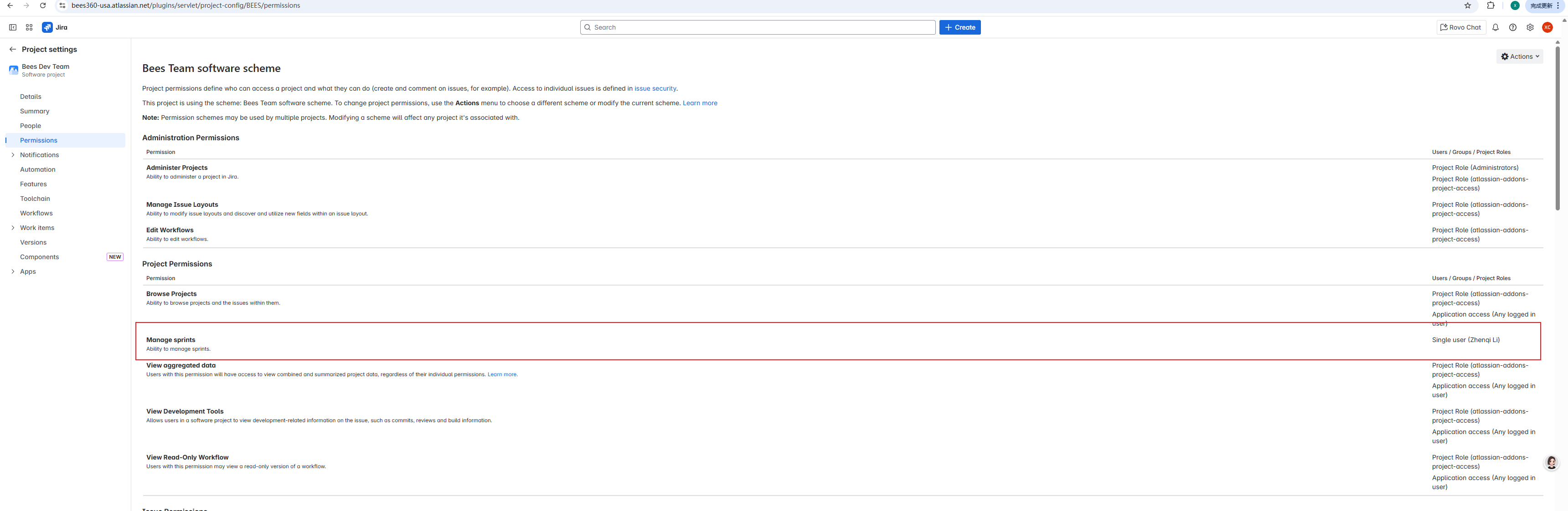Screen dimensions: 1568x511
Task: Open the app switcher grid icon
Action: (x=29, y=27)
